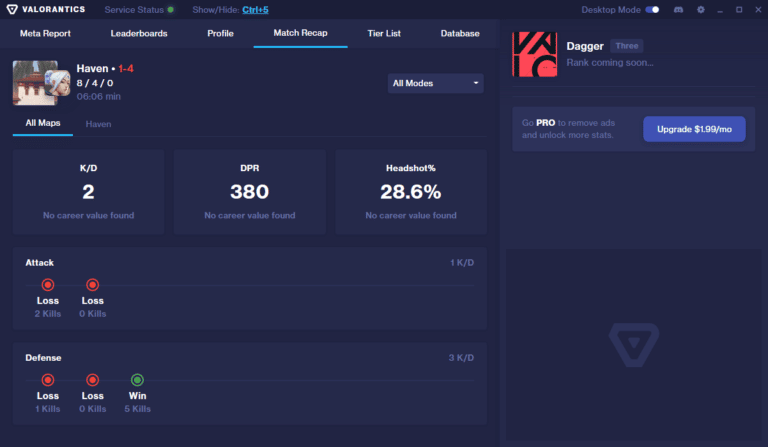The image size is (768, 447).
Task: Click the '06:06 min' duration text
Action: pyautogui.click(x=98, y=96)
